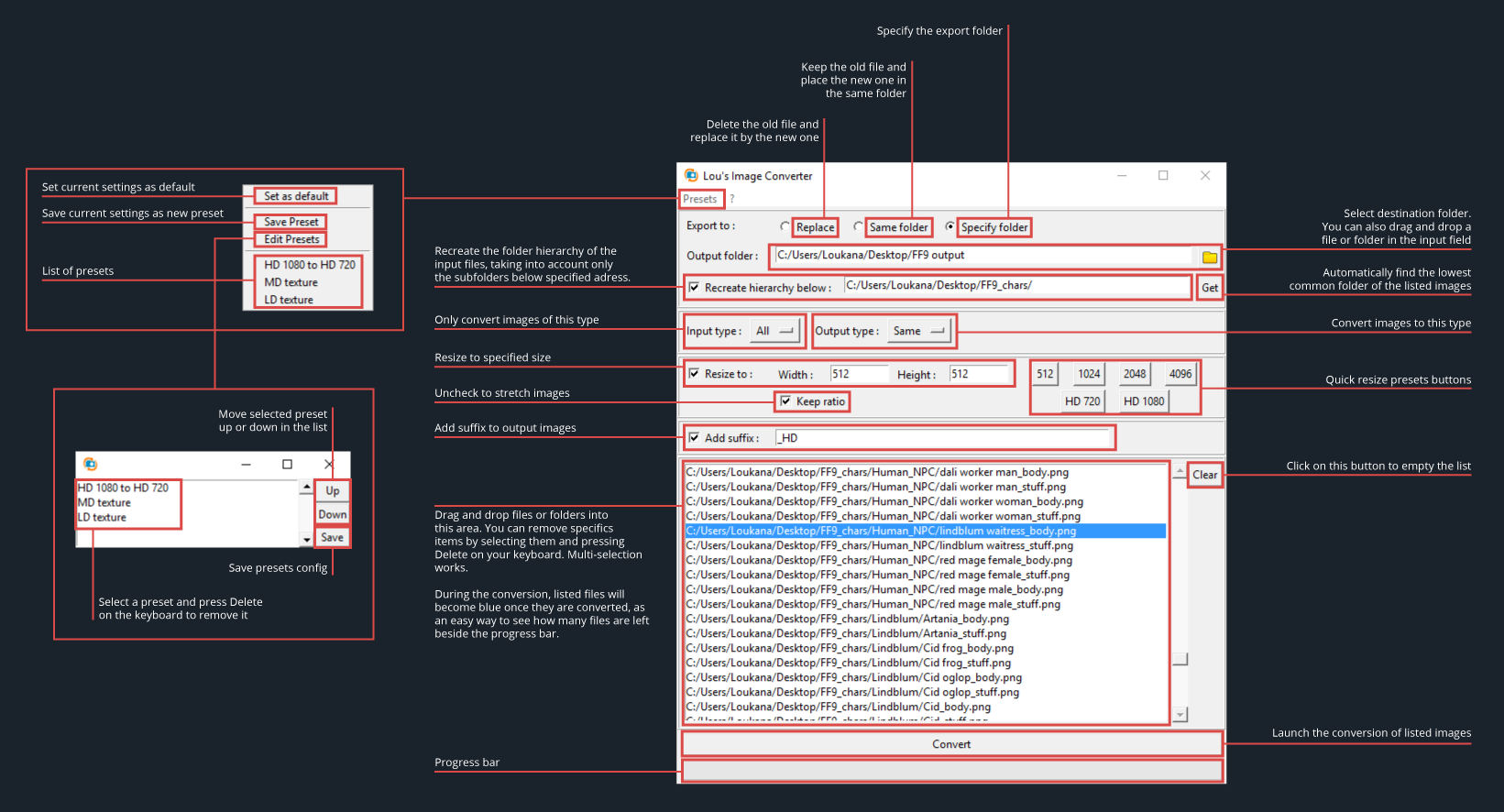The width and height of the screenshot is (1504, 812).
Task: Toggle the Keep ratio checkbox
Action: click(785, 401)
